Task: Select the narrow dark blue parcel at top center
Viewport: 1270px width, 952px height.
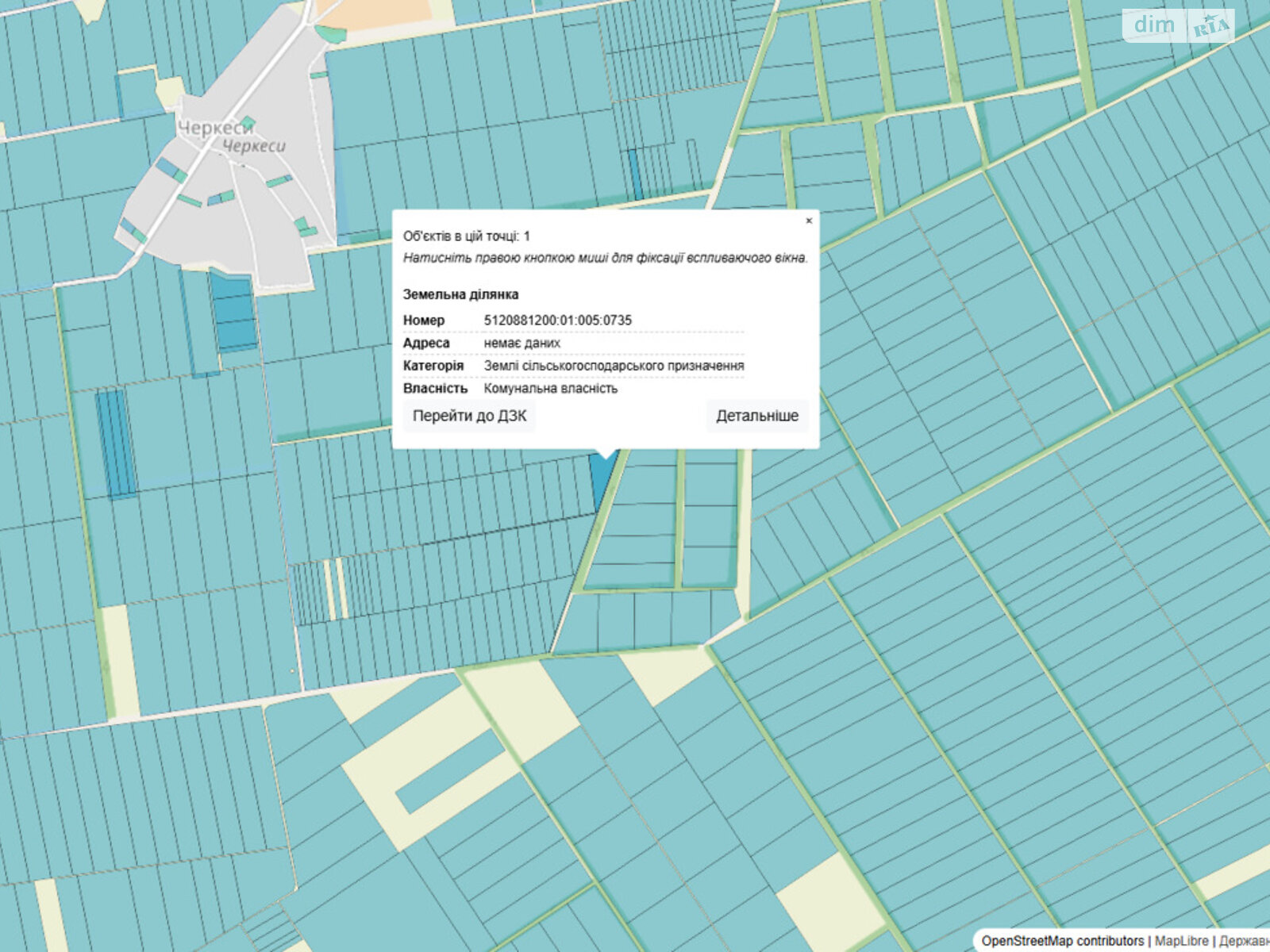Action: tap(636, 175)
